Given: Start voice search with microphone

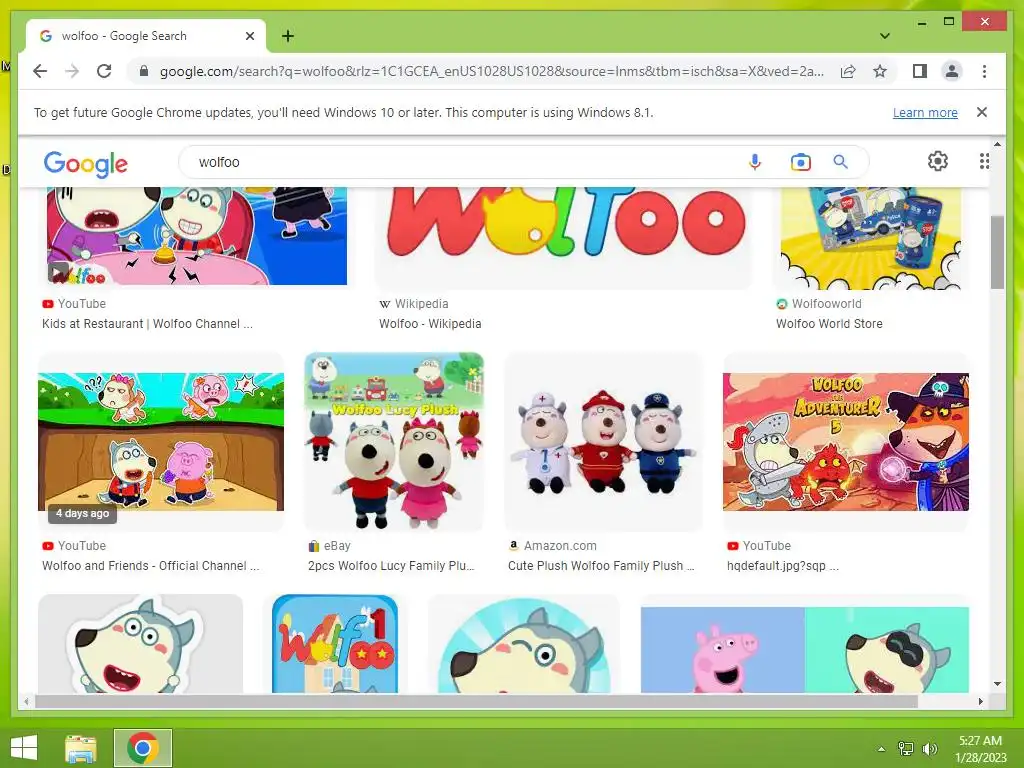Looking at the screenshot, I should point(754,161).
